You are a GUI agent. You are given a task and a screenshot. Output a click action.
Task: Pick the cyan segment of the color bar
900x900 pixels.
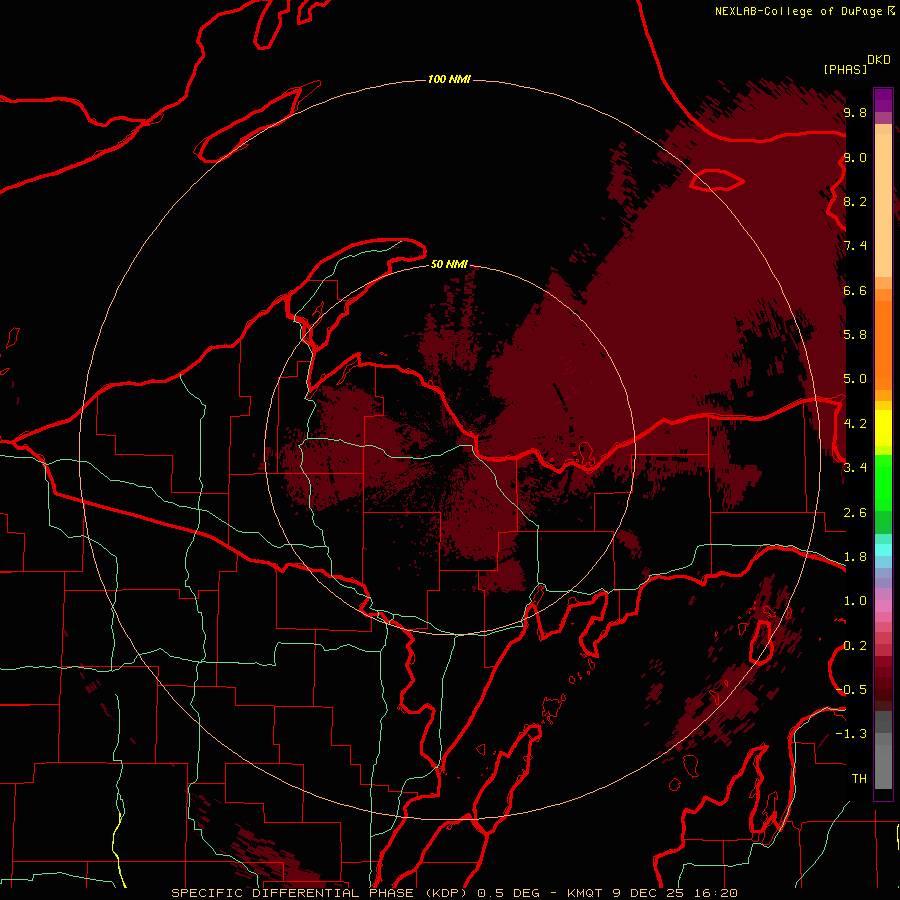[883, 550]
